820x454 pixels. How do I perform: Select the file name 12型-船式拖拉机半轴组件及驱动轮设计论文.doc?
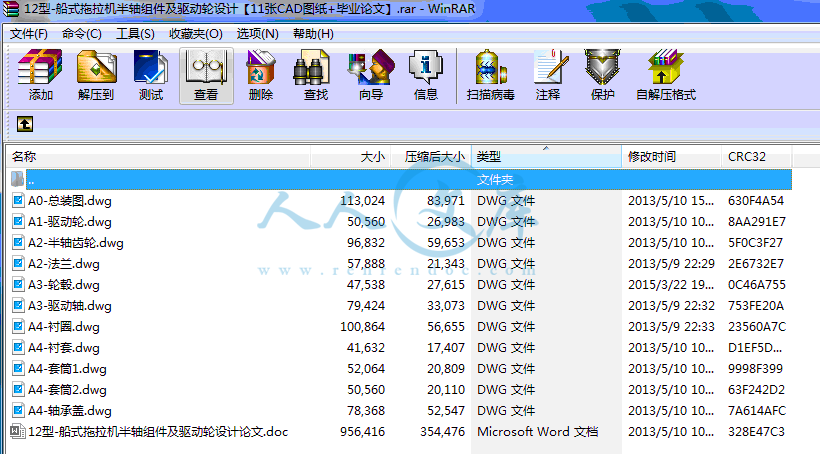(158, 432)
